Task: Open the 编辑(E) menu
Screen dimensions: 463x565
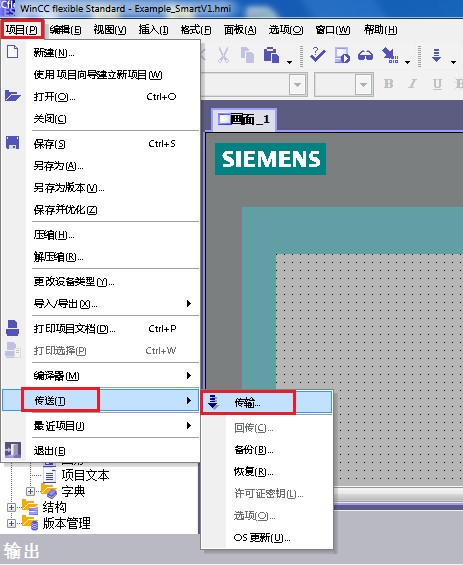Action: [65, 30]
